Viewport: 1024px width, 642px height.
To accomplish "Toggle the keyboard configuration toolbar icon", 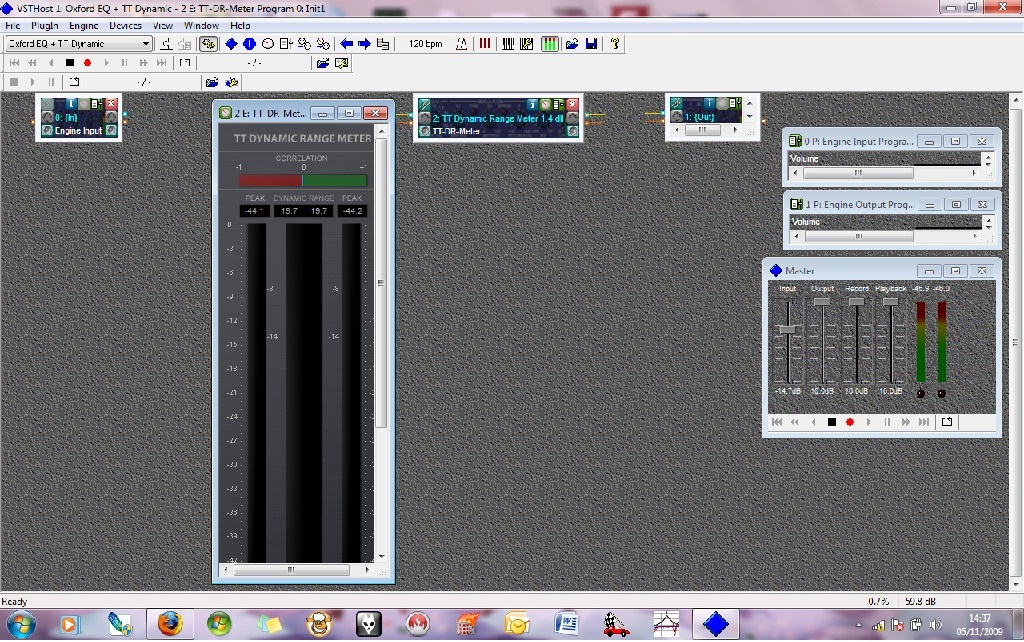I will click(526, 44).
